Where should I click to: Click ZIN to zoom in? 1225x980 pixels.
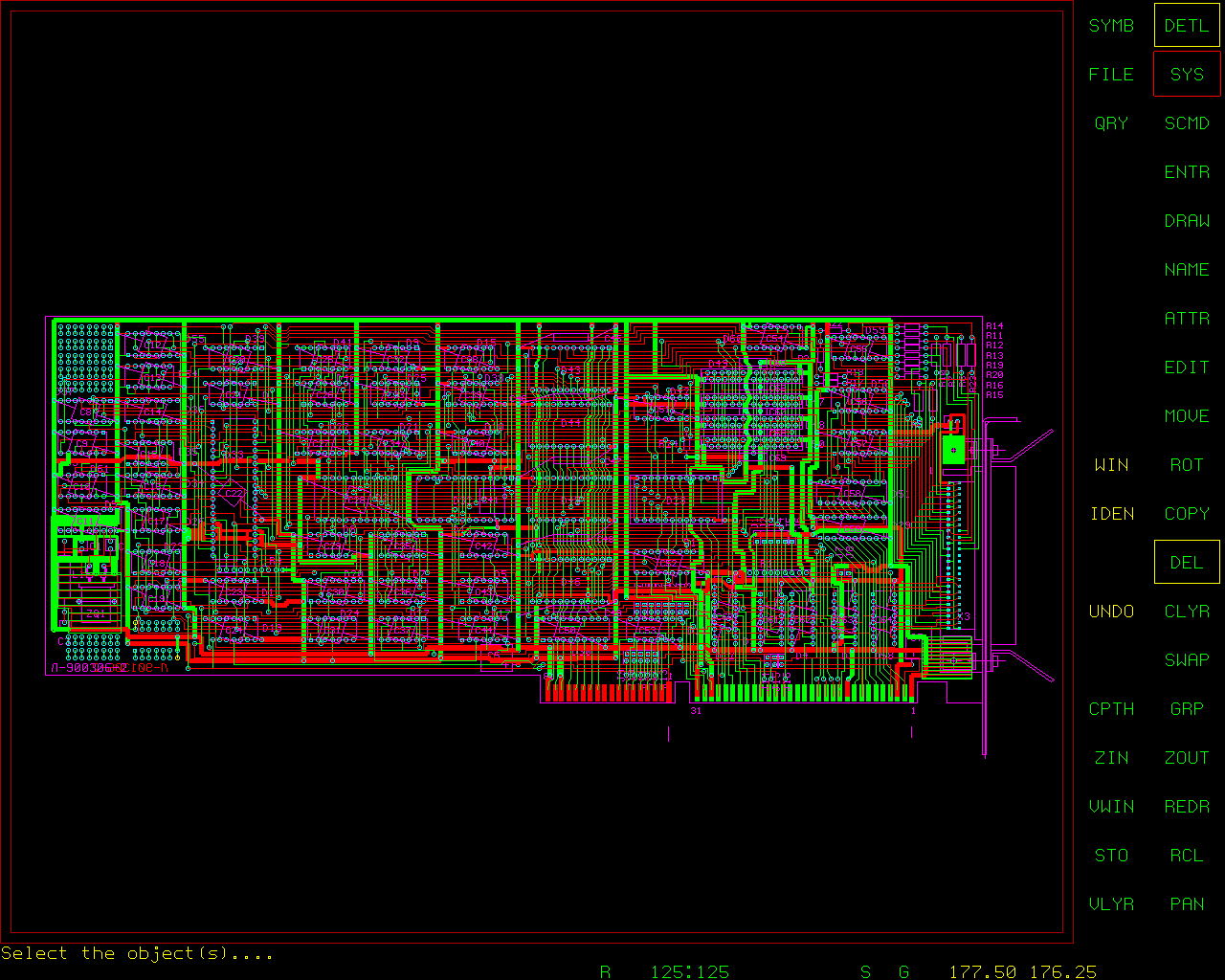point(1111,758)
